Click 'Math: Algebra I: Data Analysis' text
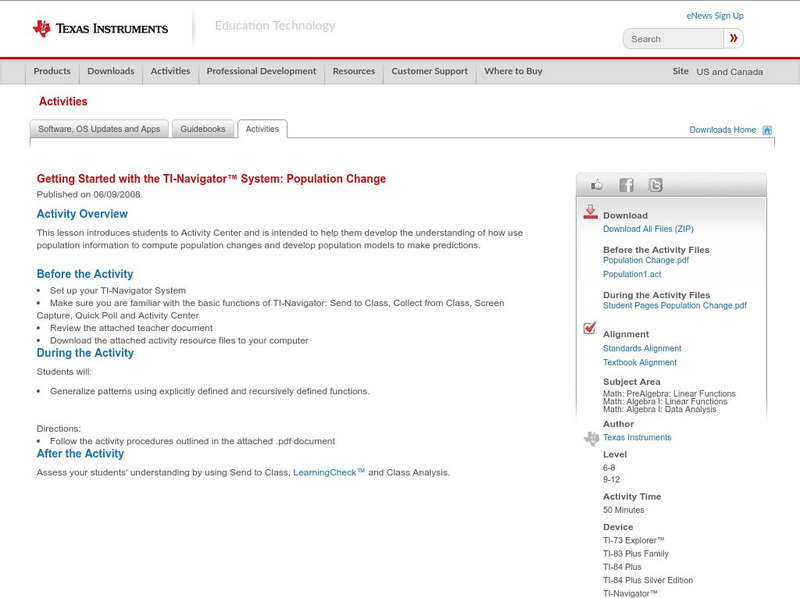 (660, 409)
